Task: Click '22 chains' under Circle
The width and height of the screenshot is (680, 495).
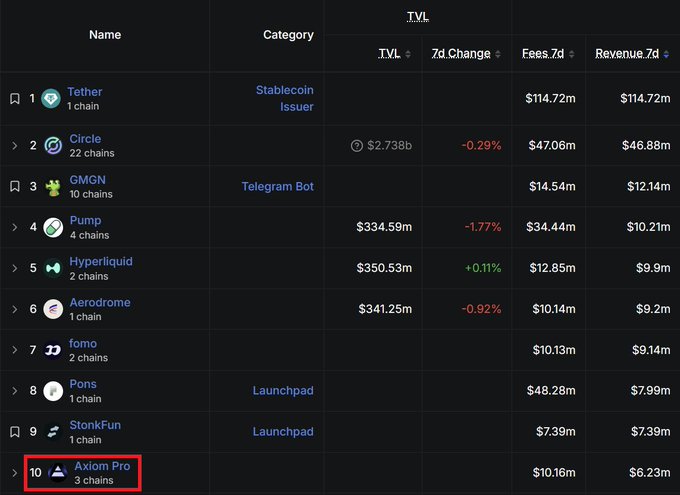Action: tap(92, 153)
